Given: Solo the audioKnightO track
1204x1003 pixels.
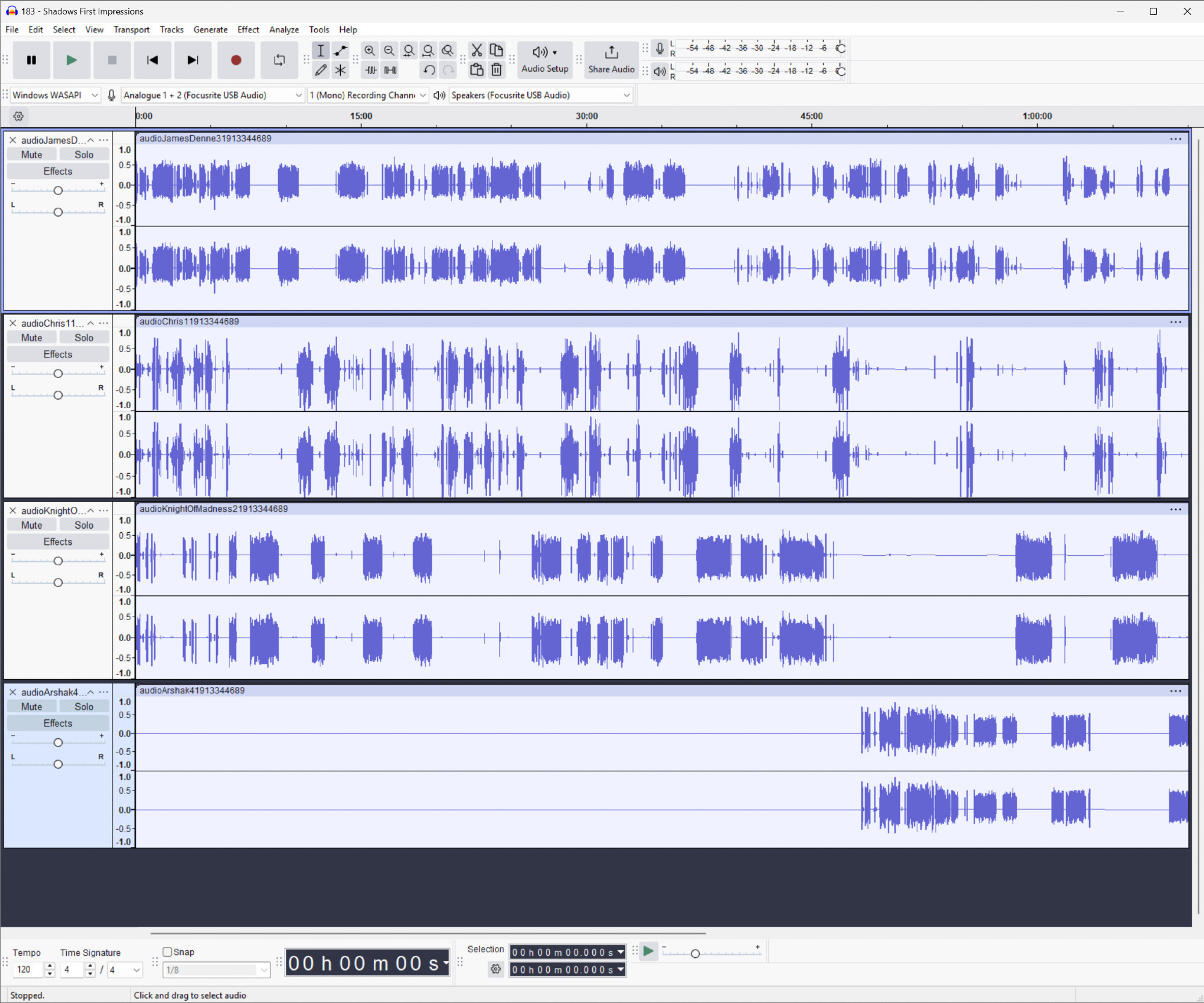Looking at the screenshot, I should [x=84, y=525].
